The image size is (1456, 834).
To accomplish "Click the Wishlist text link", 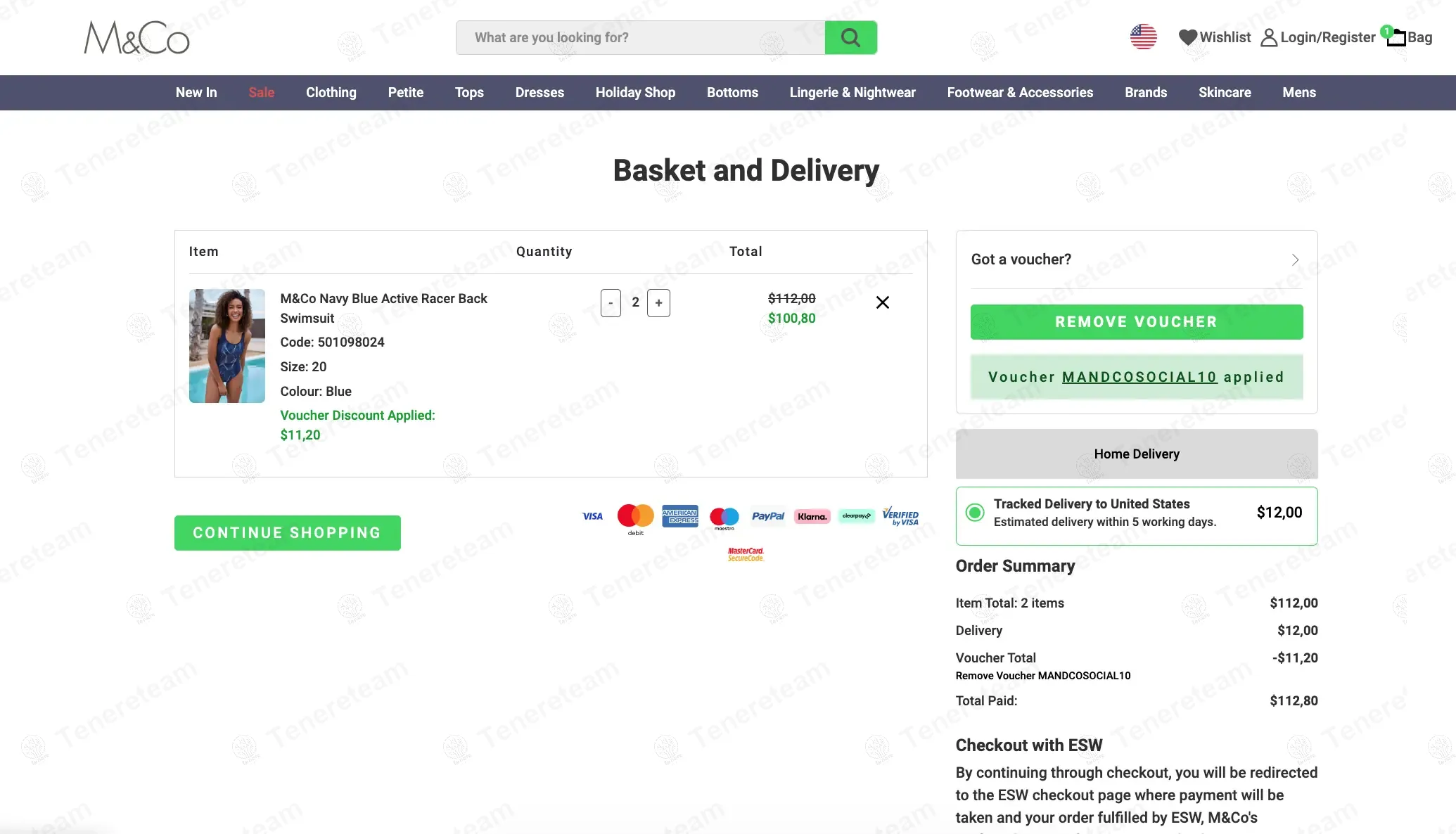I will point(1225,37).
